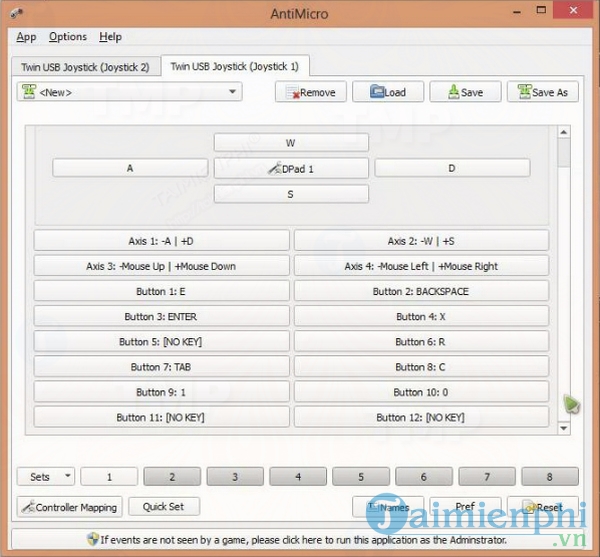Expand the Sets dropdown
Image resolution: width=600 pixels, height=557 pixels.
coord(46,477)
